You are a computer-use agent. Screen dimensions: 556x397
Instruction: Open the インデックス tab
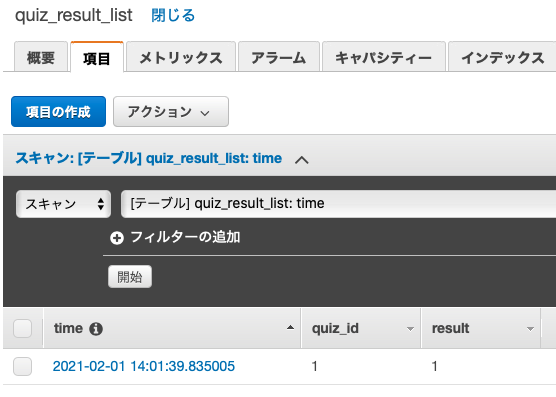tap(503, 57)
